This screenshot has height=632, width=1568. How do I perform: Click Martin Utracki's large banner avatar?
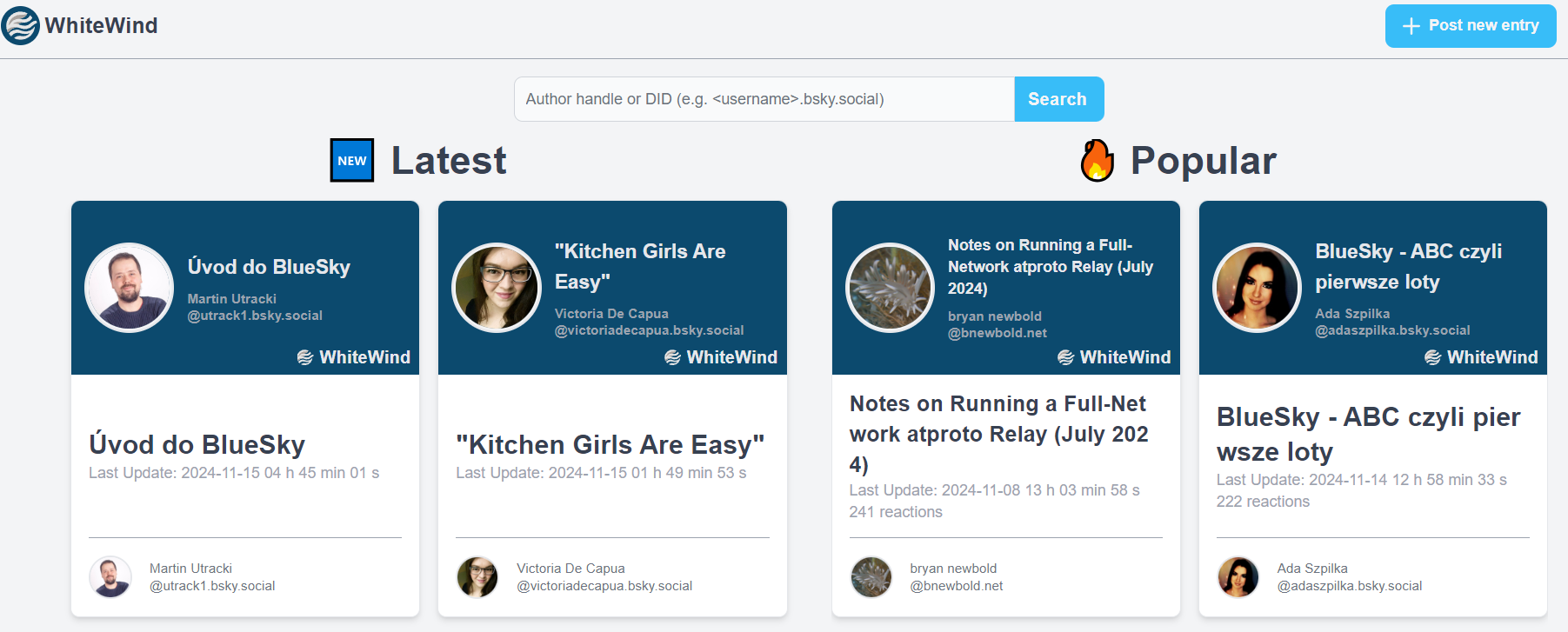(x=129, y=287)
